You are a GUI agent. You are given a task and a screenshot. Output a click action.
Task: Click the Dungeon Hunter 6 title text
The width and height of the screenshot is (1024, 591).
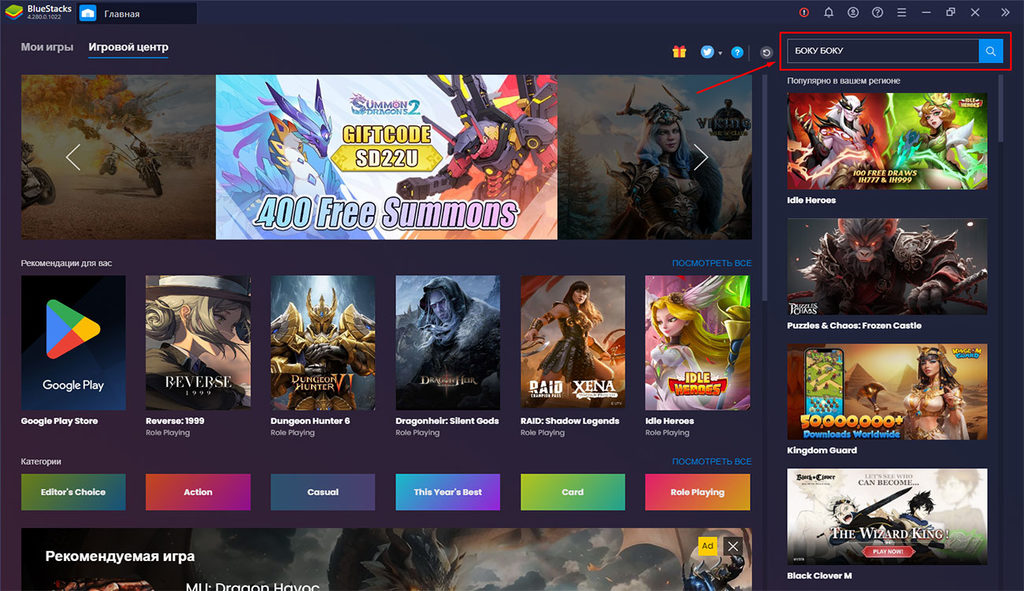[310, 421]
